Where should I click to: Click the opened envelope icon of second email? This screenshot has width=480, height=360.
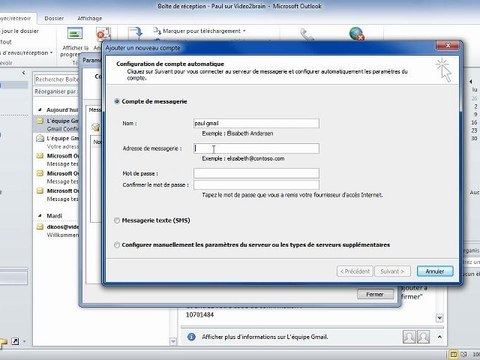(x=40, y=138)
